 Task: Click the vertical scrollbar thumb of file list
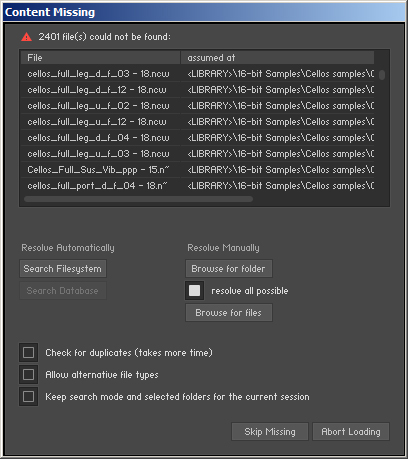[382, 74]
